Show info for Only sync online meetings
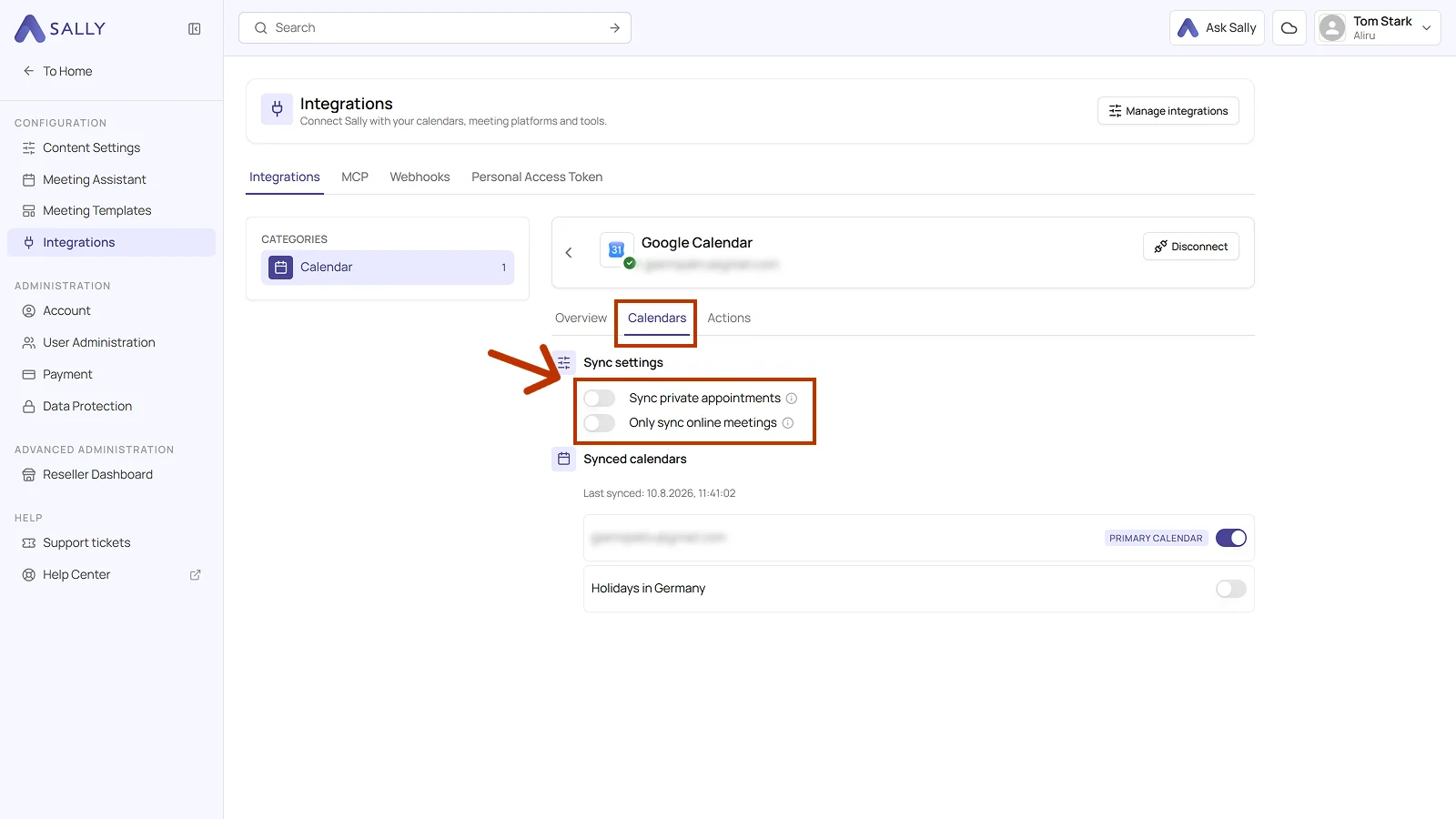The height and width of the screenshot is (819, 1456). pos(788,423)
